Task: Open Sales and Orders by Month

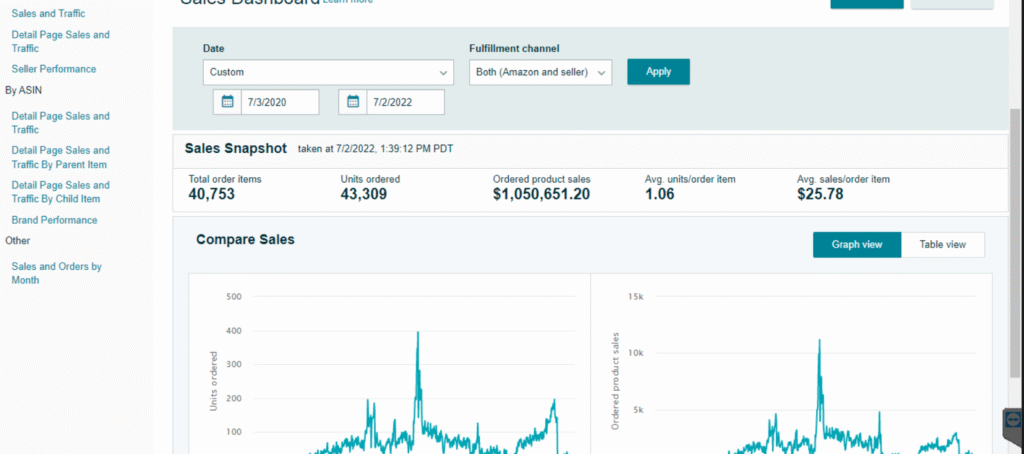Action: 56,273
